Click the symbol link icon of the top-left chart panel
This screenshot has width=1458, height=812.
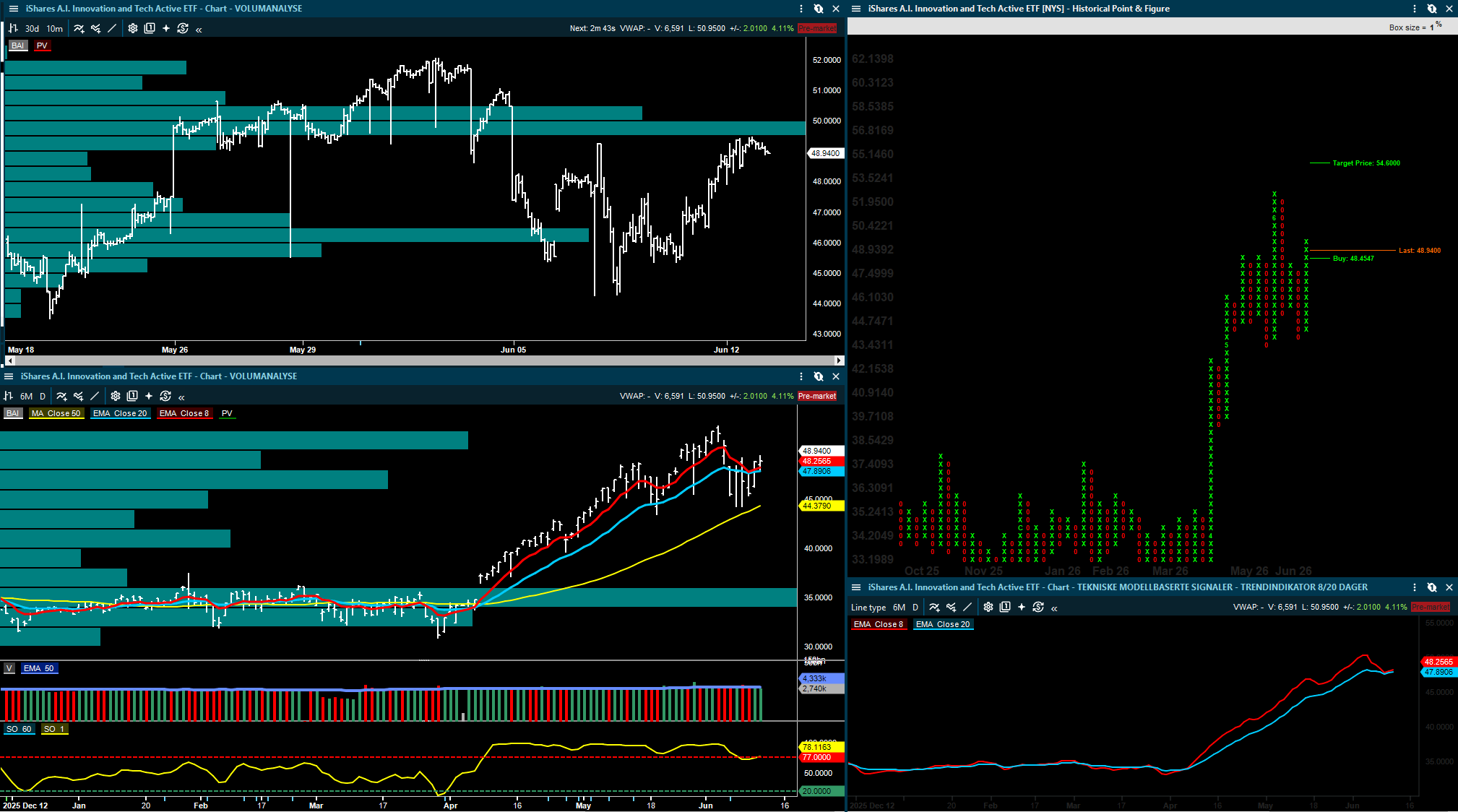pyautogui.click(x=819, y=9)
